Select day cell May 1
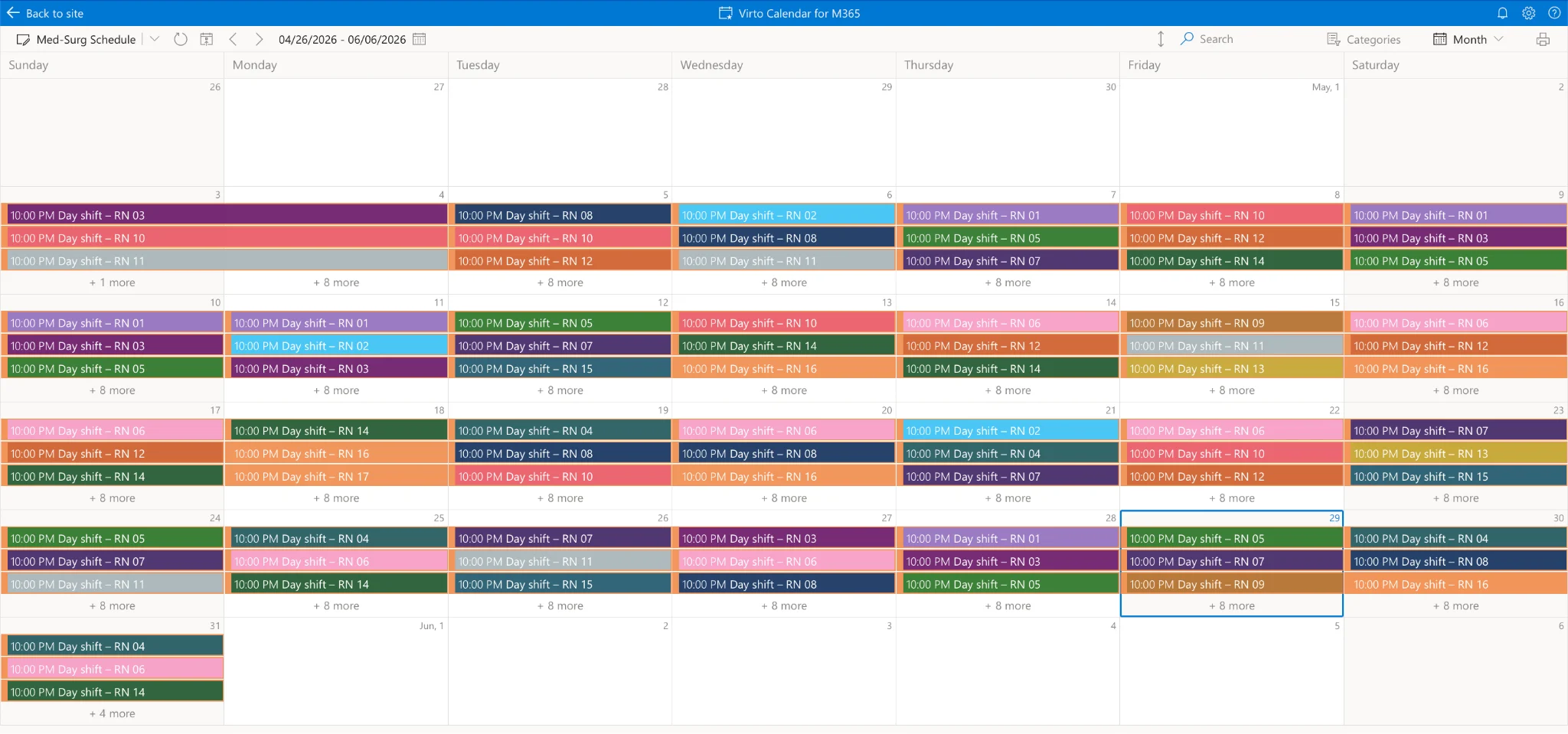Image resolution: width=1568 pixels, height=734 pixels. (1231, 132)
